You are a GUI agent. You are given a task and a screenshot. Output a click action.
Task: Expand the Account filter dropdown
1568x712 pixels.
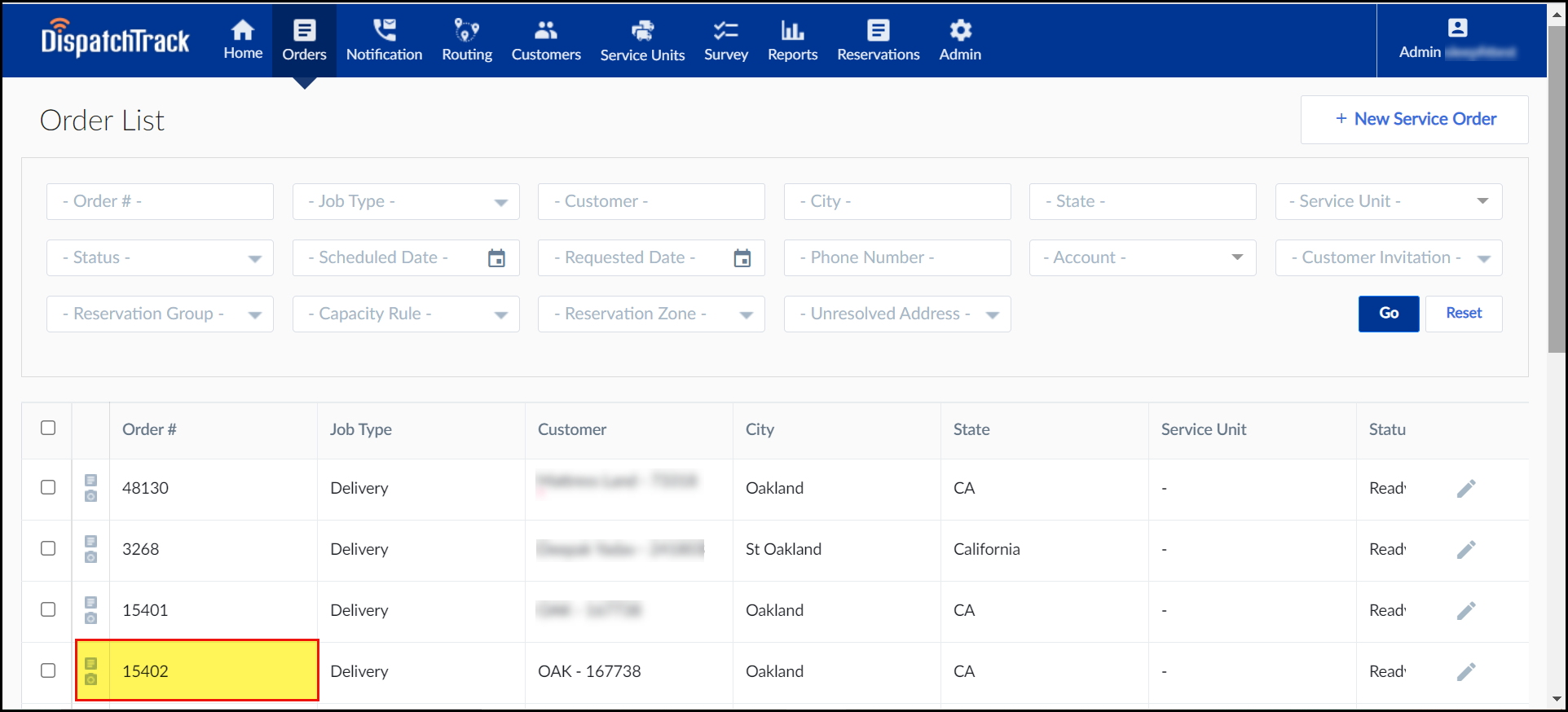pyautogui.click(x=1143, y=257)
